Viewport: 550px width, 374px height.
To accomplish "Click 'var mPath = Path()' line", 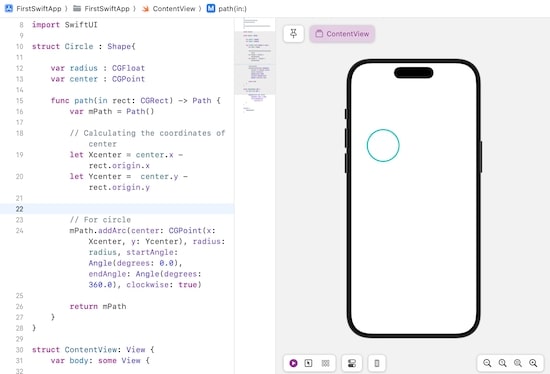I will coord(112,112).
